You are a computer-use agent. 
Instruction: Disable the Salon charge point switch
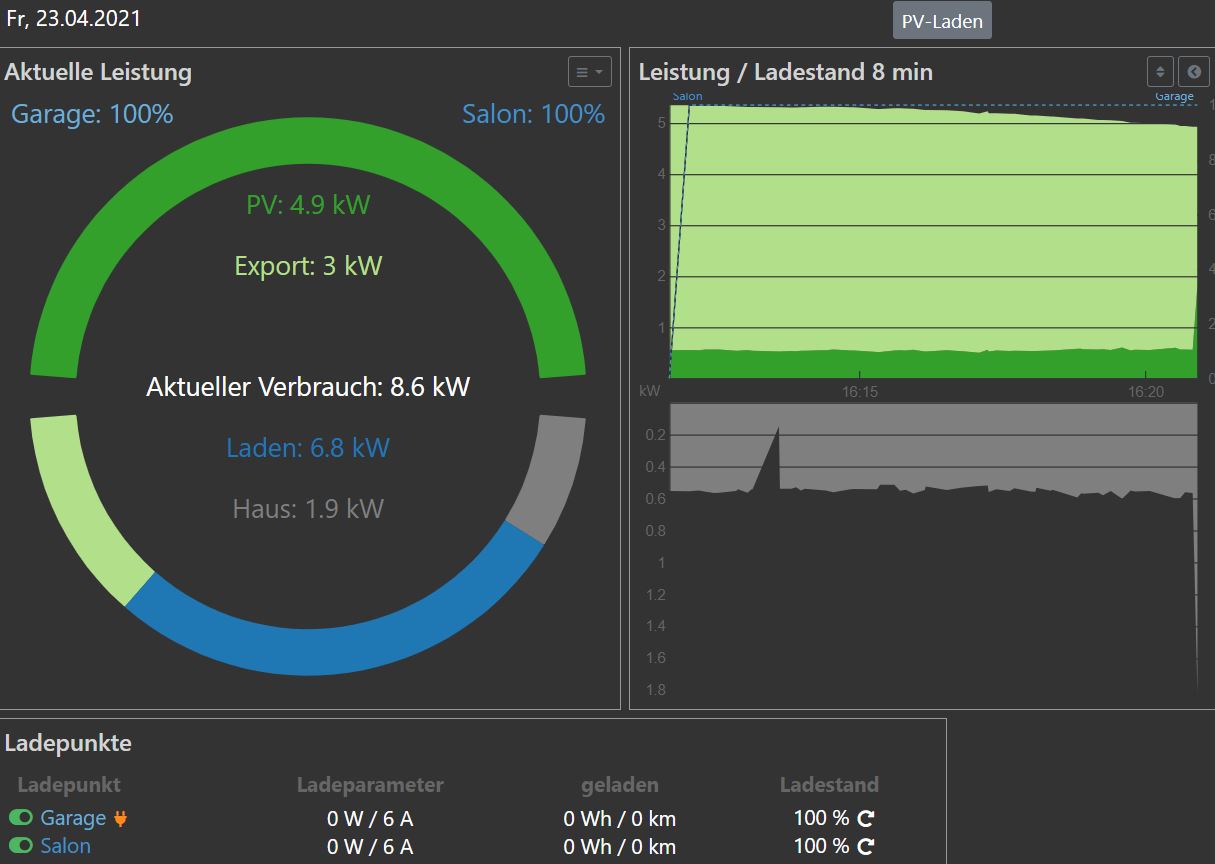(21, 846)
